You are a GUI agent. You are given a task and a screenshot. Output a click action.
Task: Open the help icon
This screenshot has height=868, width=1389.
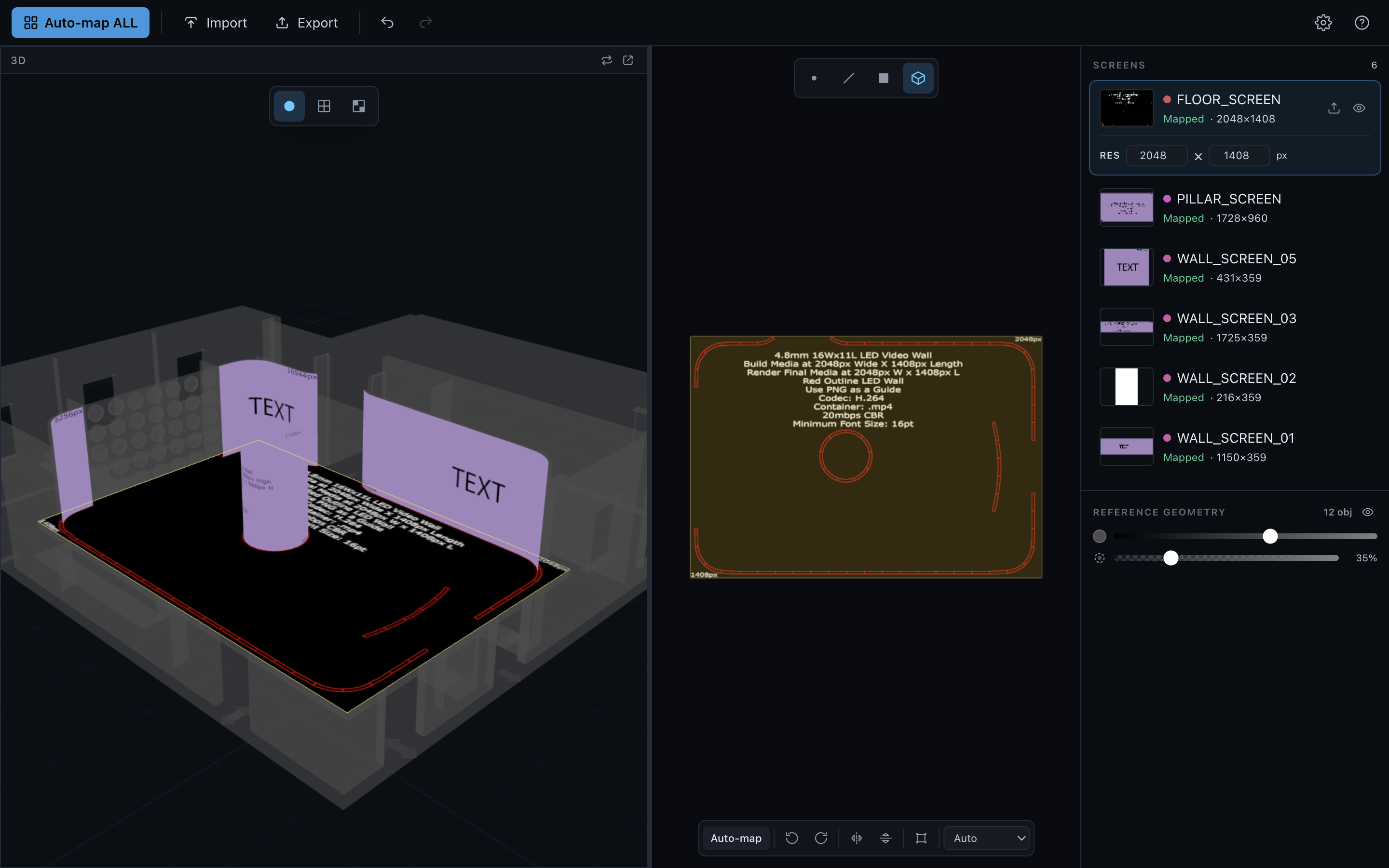[x=1362, y=22]
